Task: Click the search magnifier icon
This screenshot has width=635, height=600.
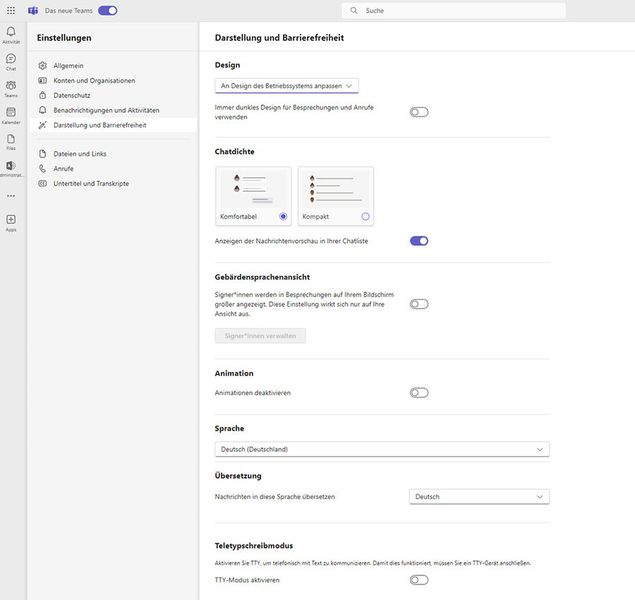Action: coord(354,11)
